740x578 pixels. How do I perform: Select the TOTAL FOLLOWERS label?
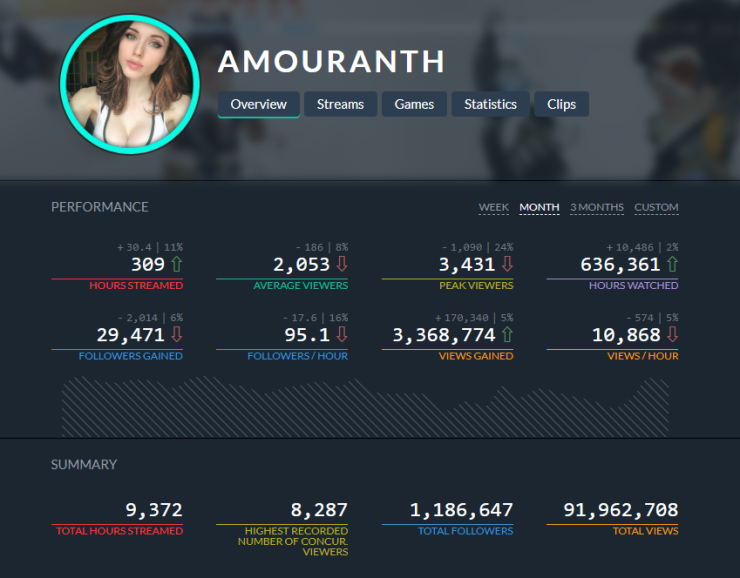[x=465, y=531]
